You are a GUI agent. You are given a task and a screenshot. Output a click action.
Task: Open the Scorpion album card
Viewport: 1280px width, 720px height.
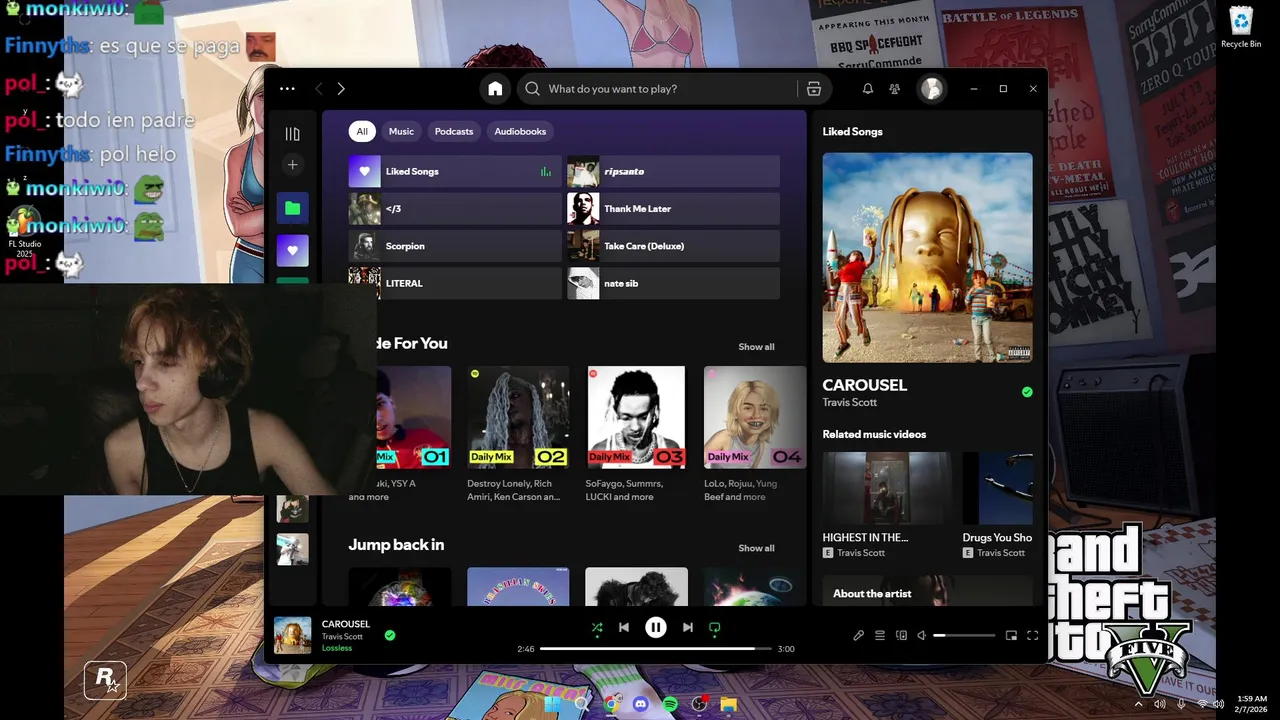[455, 246]
